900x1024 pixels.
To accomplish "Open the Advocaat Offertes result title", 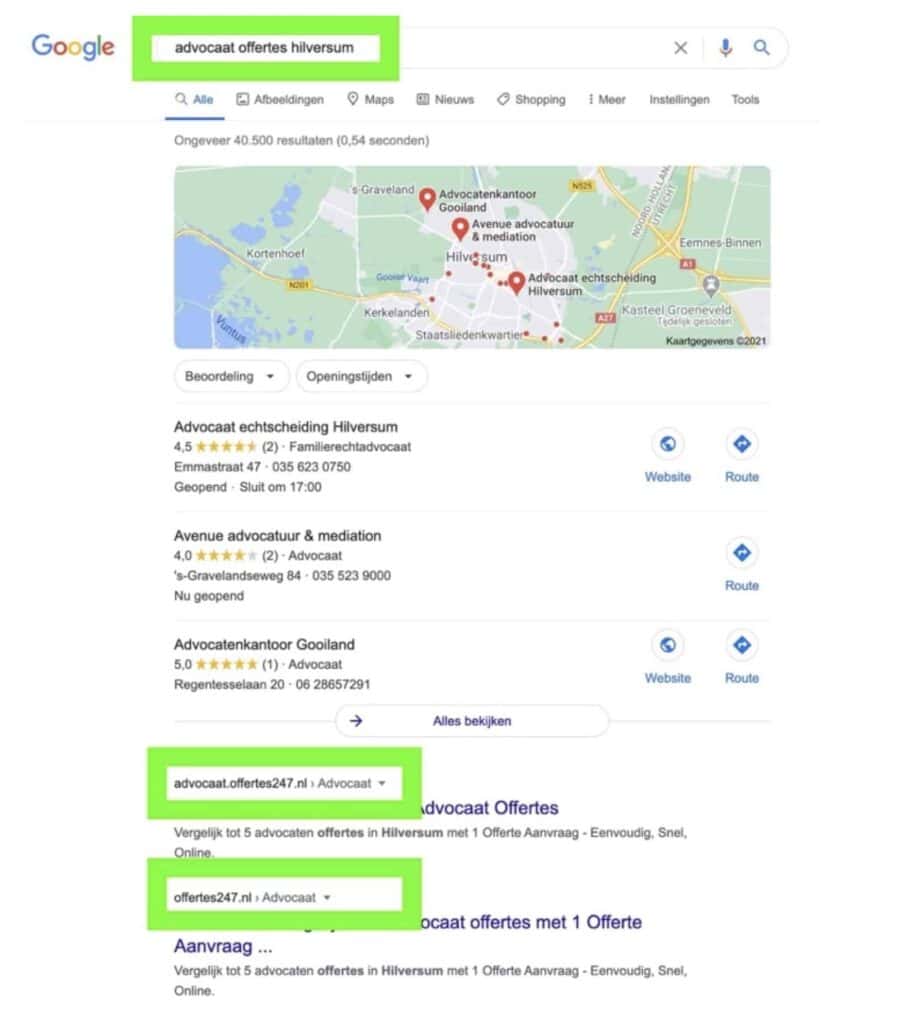I will coord(488,808).
